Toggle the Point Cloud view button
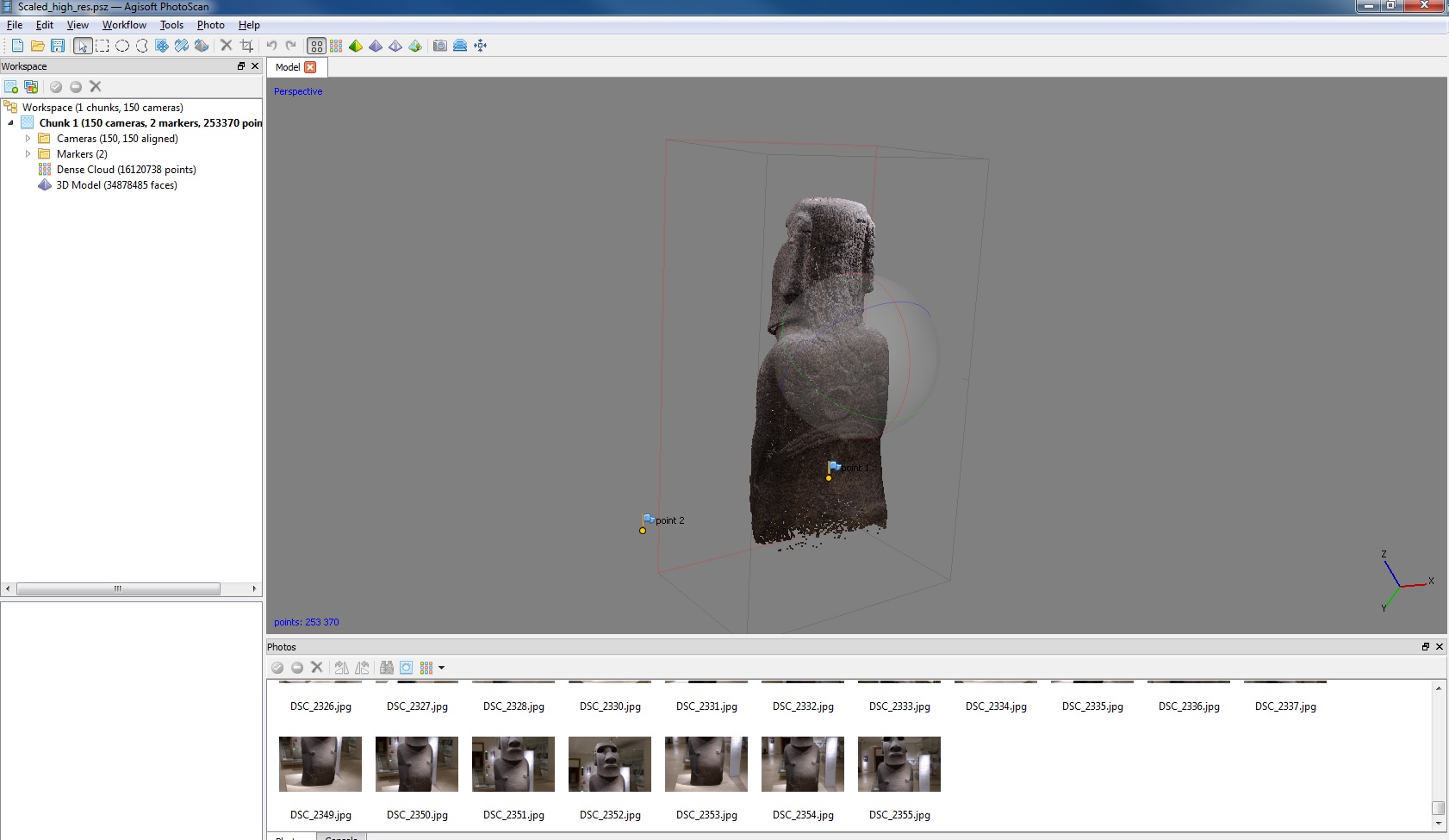The height and width of the screenshot is (840, 1449). point(316,46)
